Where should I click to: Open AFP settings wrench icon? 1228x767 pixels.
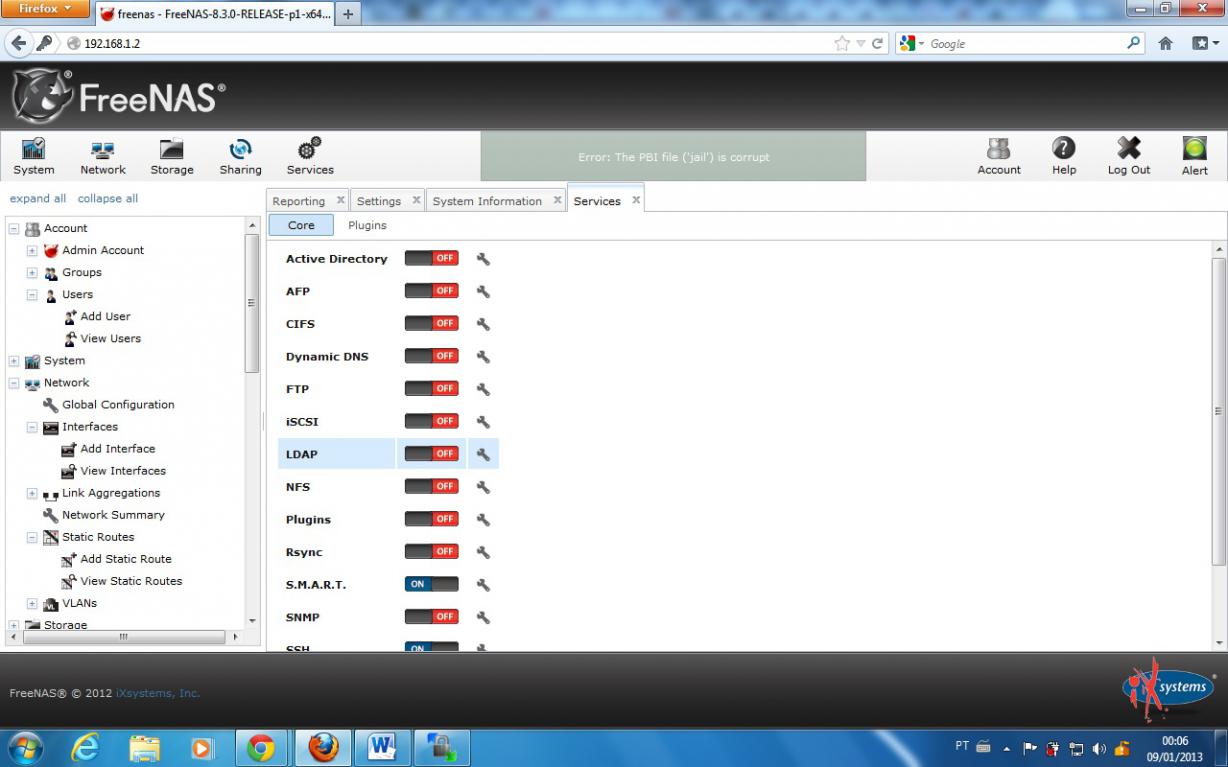point(483,291)
